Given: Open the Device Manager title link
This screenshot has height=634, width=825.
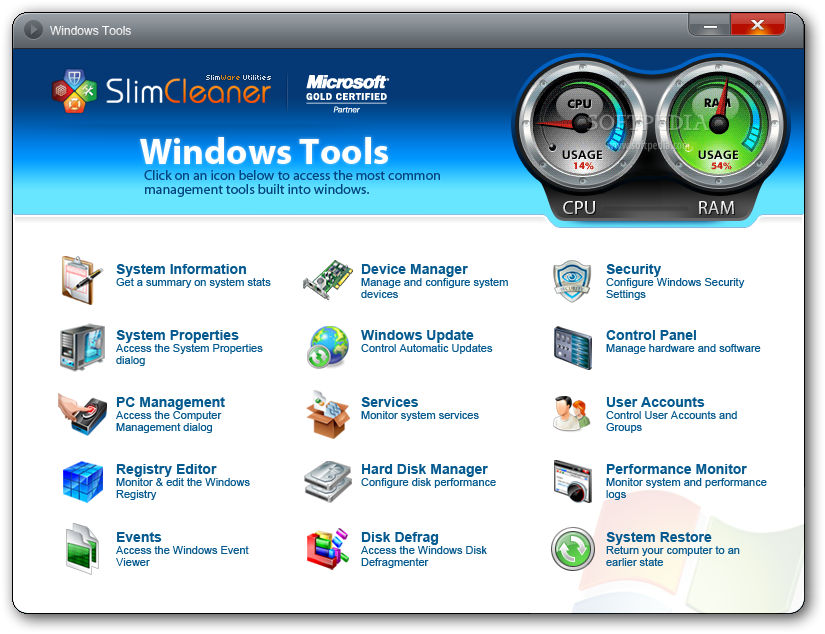Looking at the screenshot, I should coord(414,269).
